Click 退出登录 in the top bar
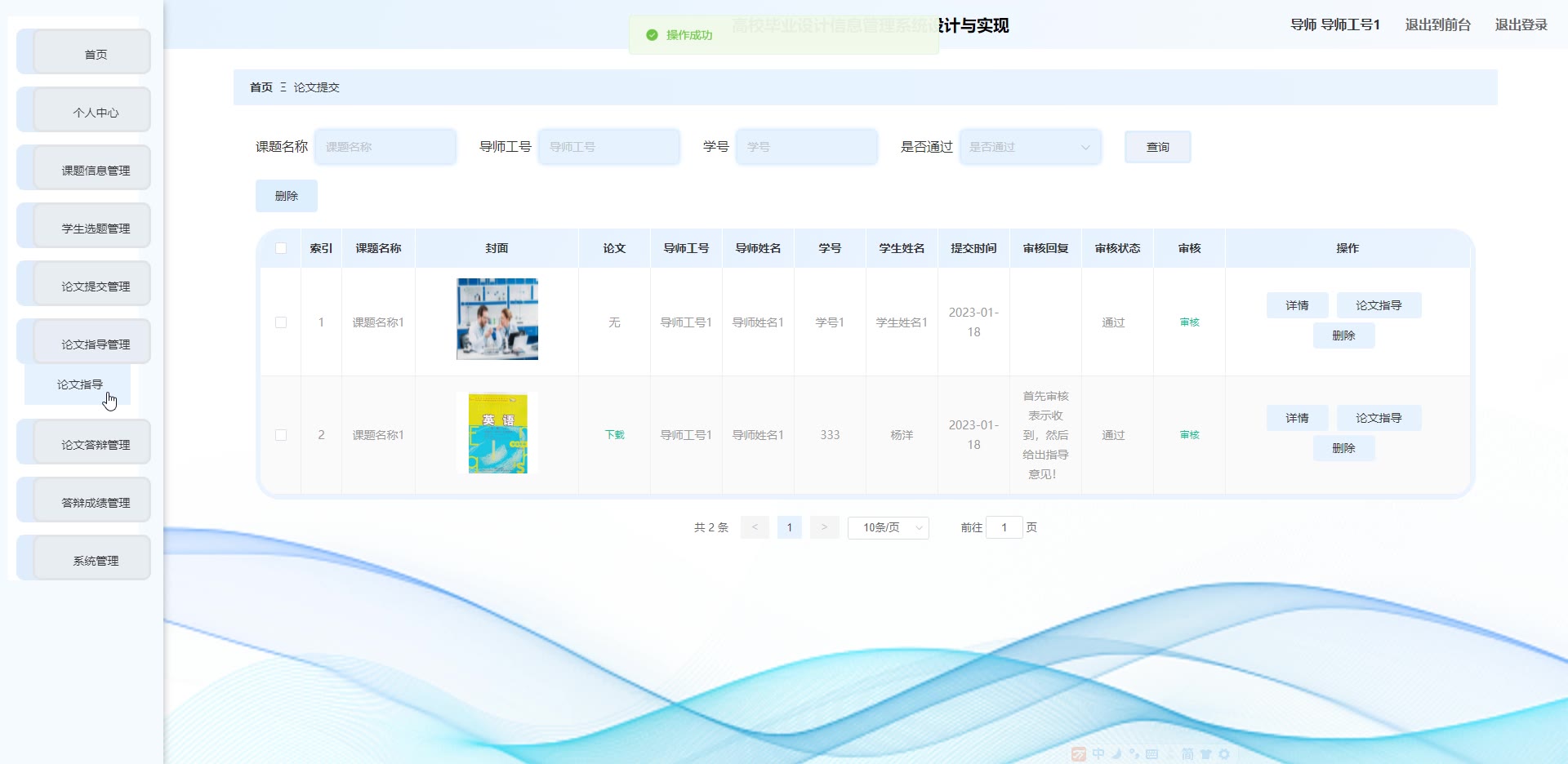The width and height of the screenshot is (1568, 764). pyautogui.click(x=1521, y=24)
